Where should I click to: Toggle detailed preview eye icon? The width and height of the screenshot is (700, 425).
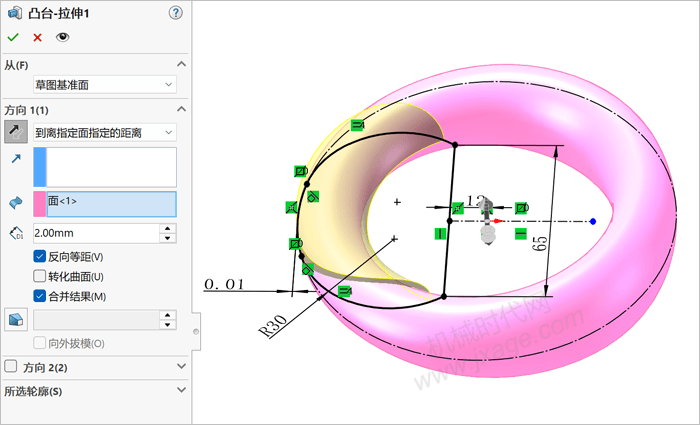(62, 37)
